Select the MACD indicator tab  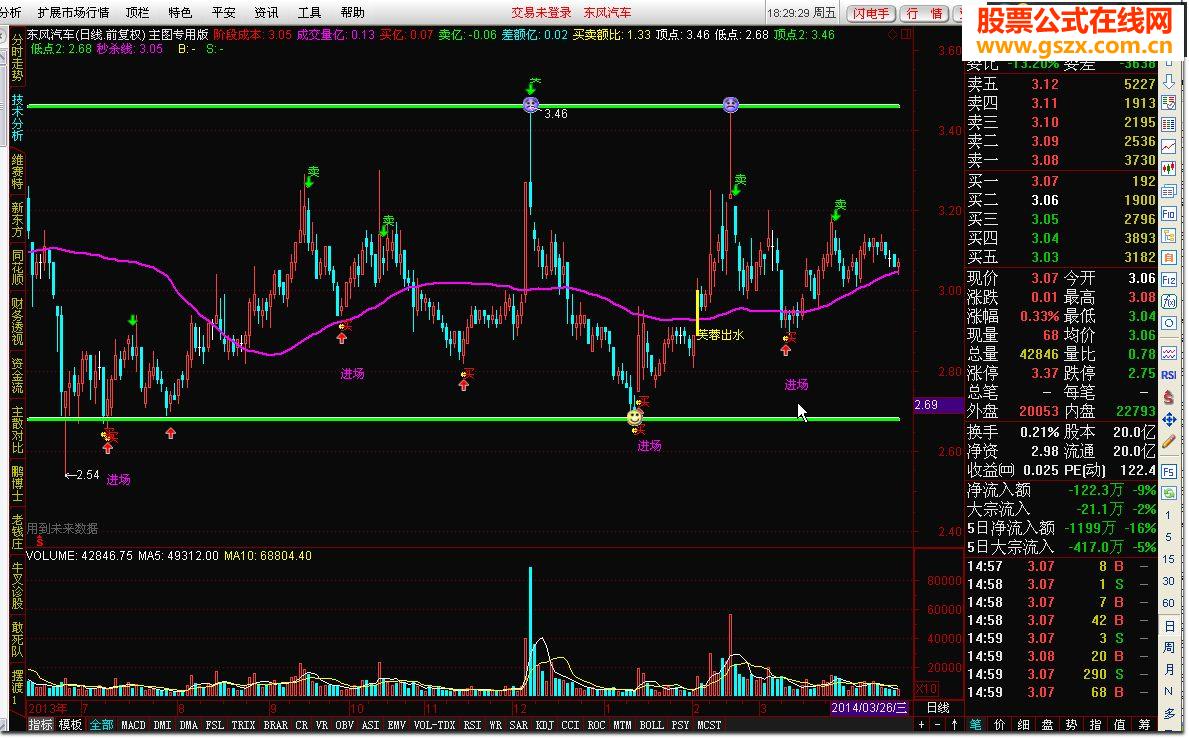click(133, 725)
